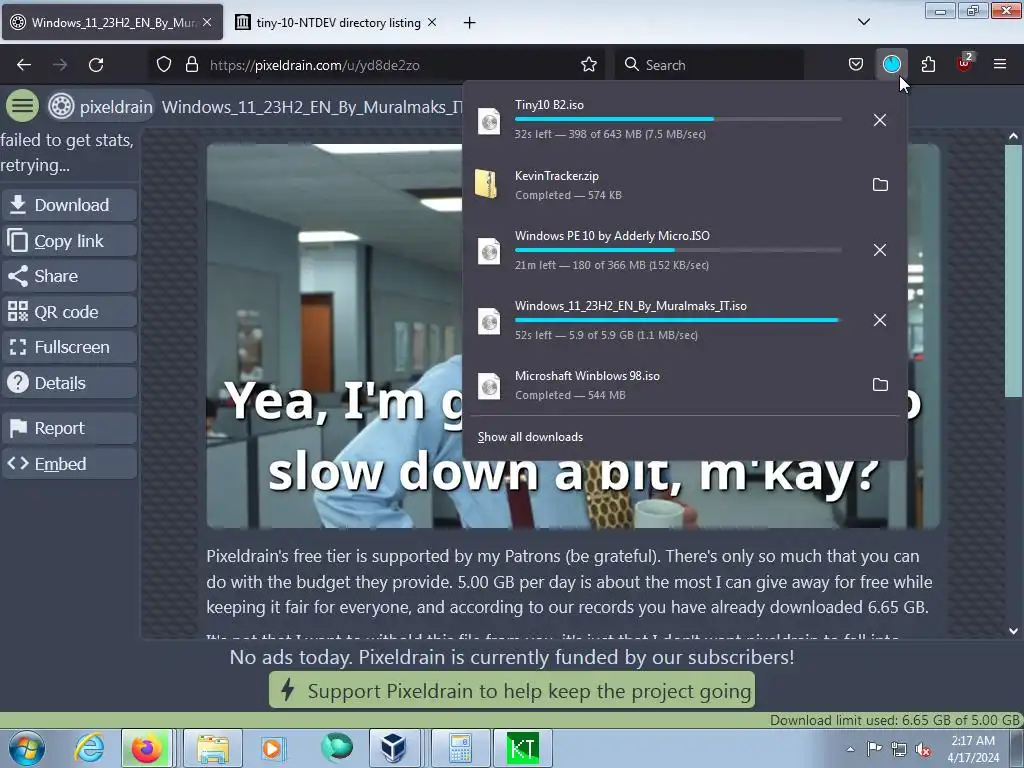Click Tiny10 B2.iso download progress bar
The width and height of the screenshot is (1024, 768).
pyautogui.click(x=678, y=119)
